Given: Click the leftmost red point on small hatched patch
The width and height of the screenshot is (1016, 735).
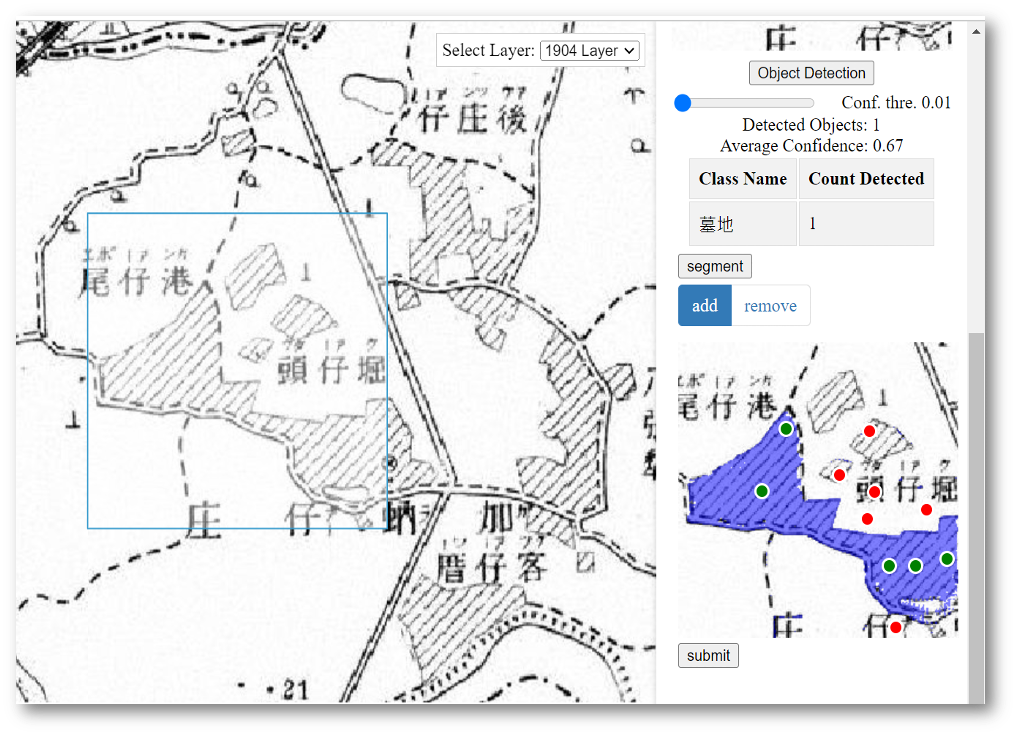Looking at the screenshot, I should tap(839, 475).
